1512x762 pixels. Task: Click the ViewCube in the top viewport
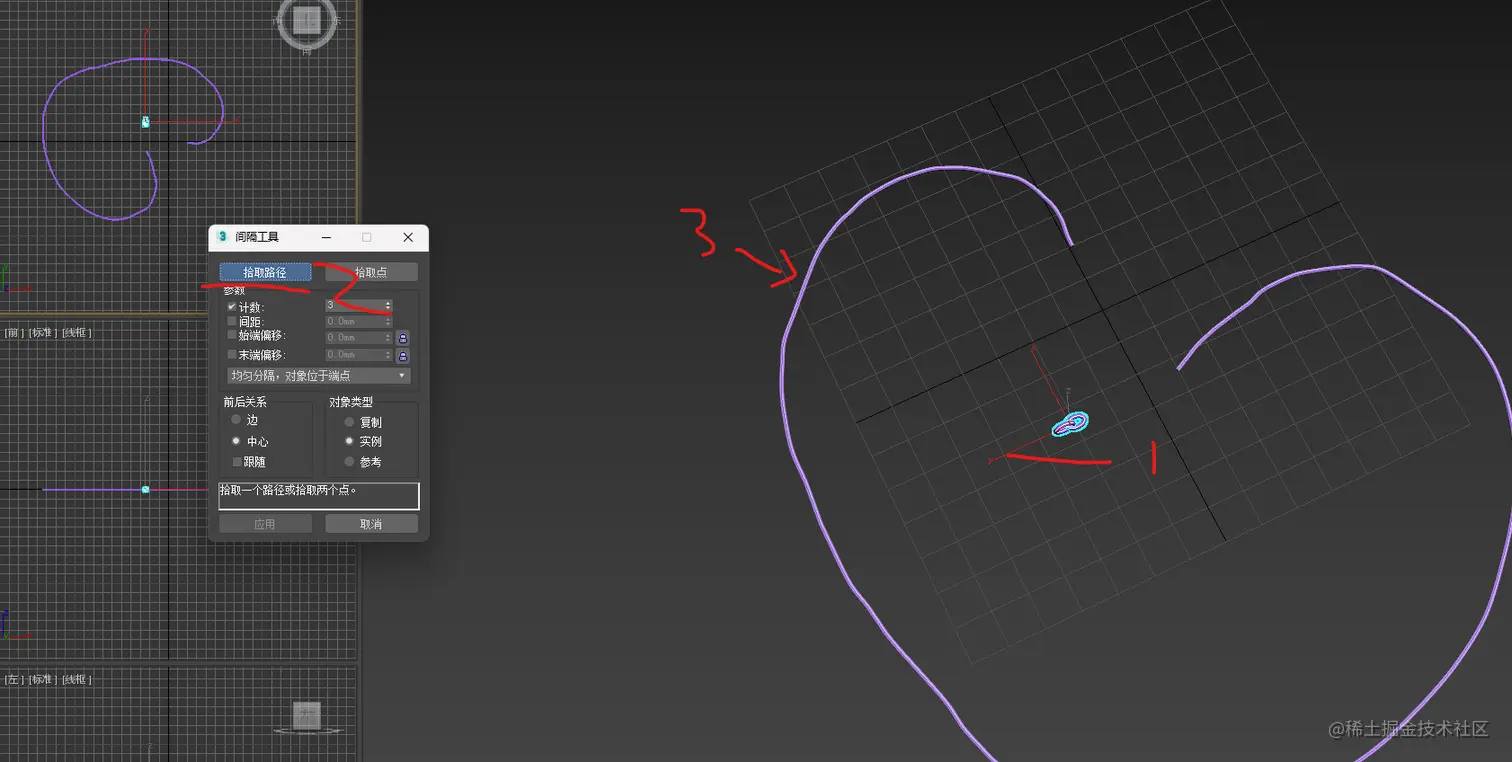pos(308,22)
